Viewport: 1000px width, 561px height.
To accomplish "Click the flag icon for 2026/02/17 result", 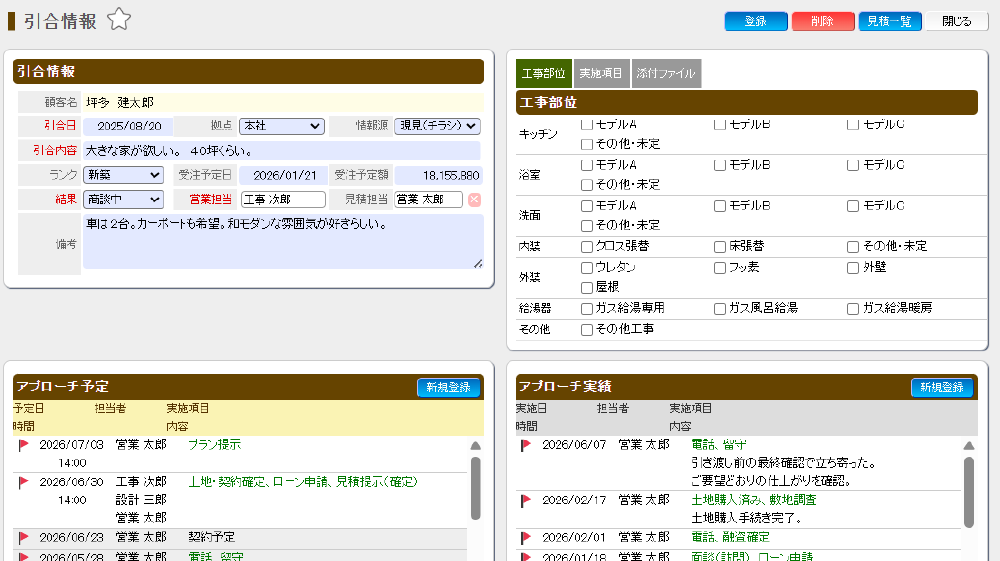I will click(x=526, y=500).
